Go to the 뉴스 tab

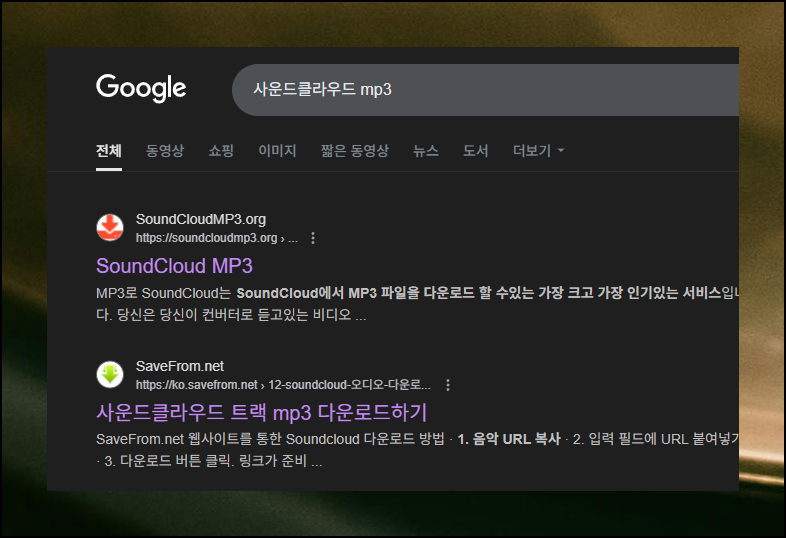point(426,150)
